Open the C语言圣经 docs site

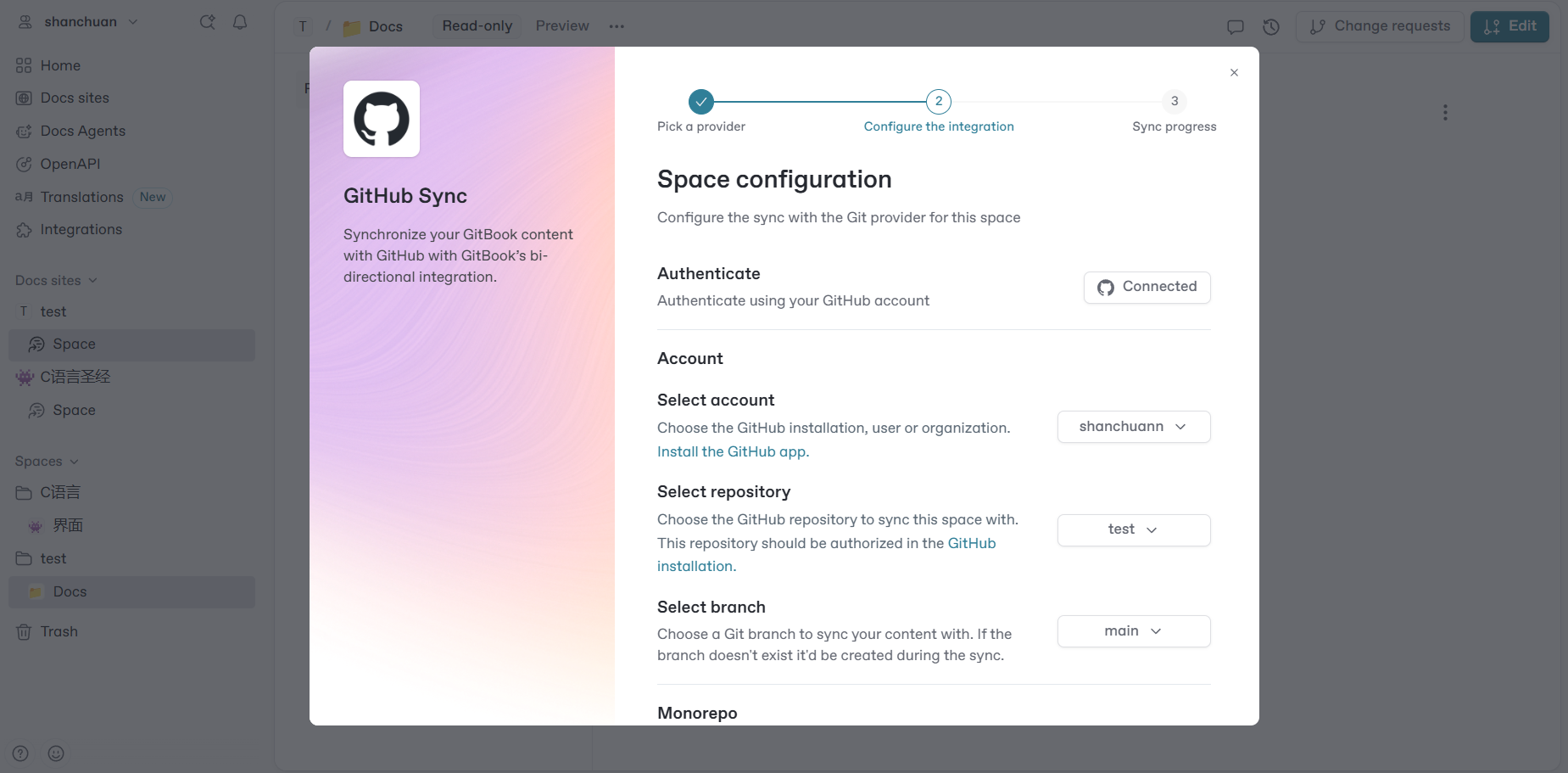coord(131,378)
